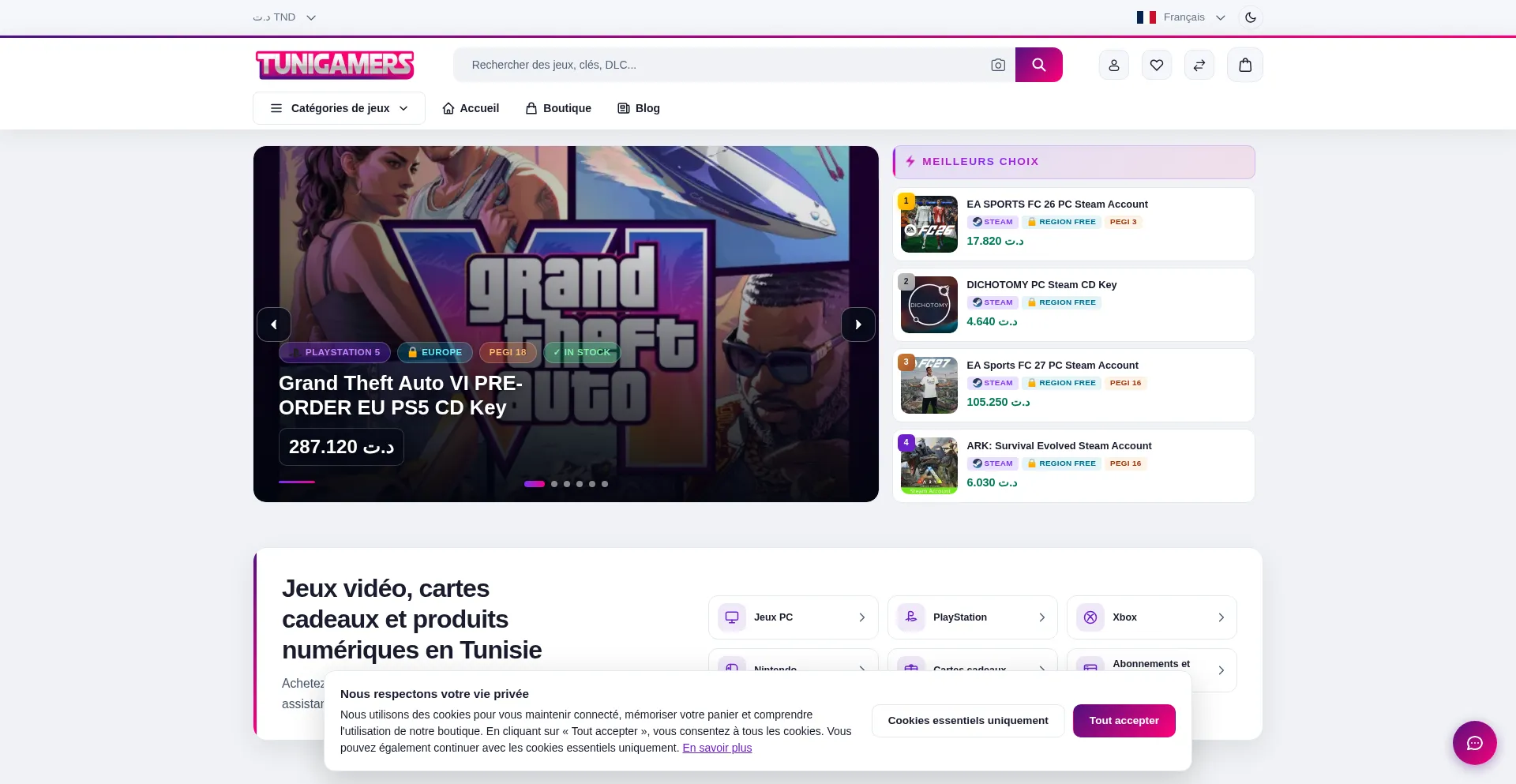Open image search camera icon
This screenshot has width=1516, height=784.
pyautogui.click(x=998, y=65)
